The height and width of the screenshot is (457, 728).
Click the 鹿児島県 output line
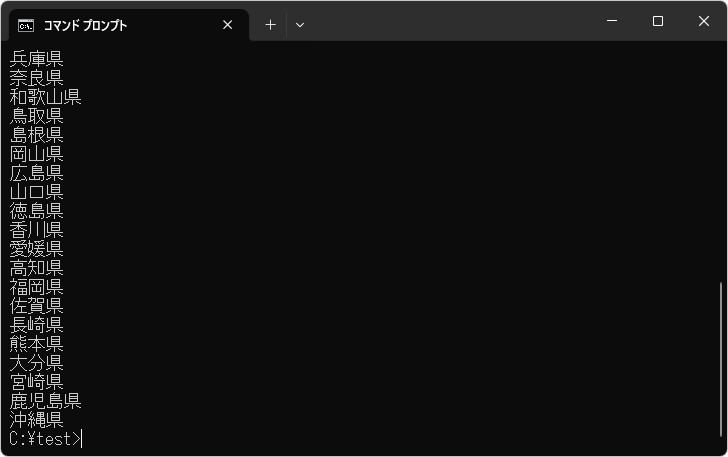pyautogui.click(x=45, y=401)
